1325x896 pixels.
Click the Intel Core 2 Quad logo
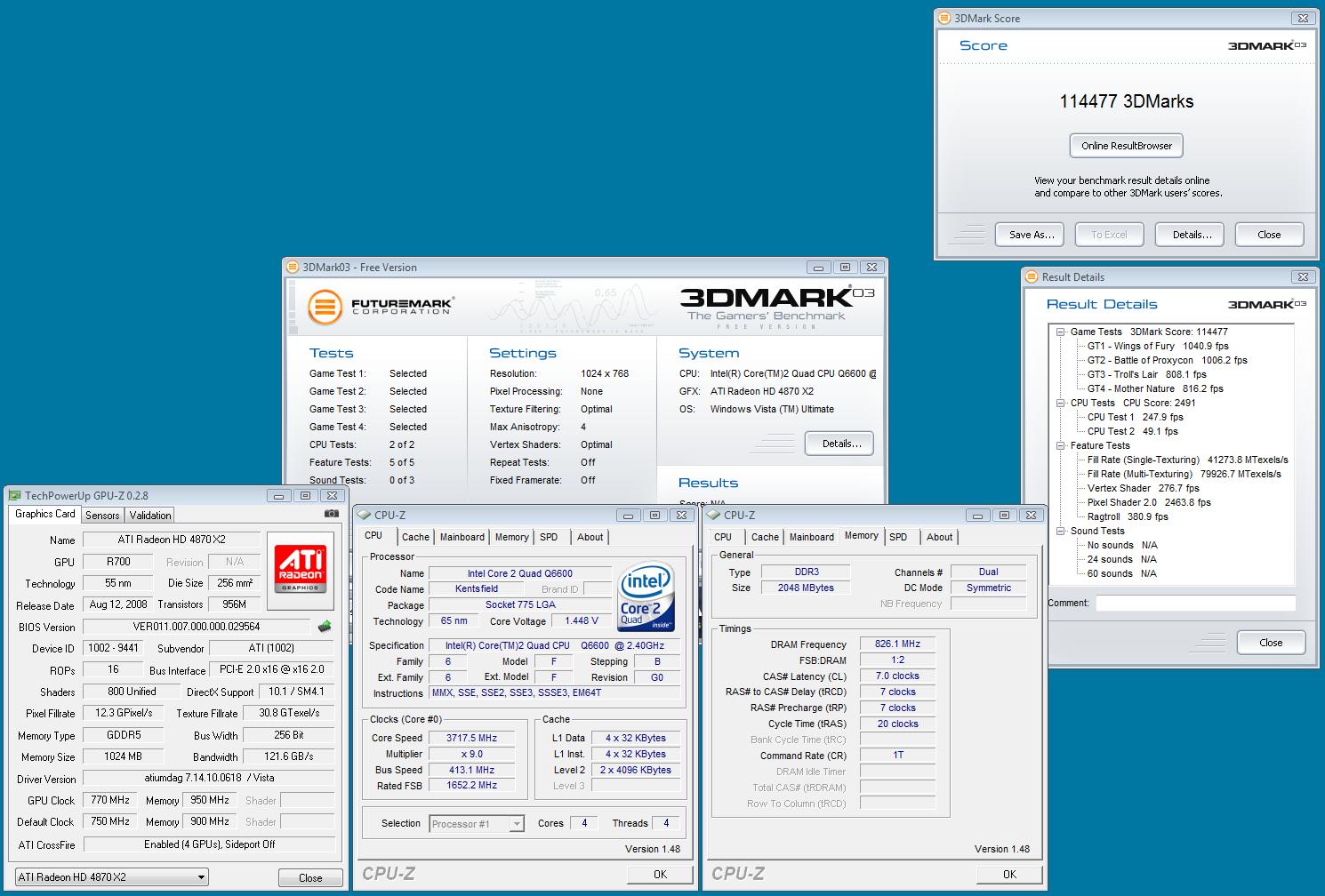(x=646, y=596)
